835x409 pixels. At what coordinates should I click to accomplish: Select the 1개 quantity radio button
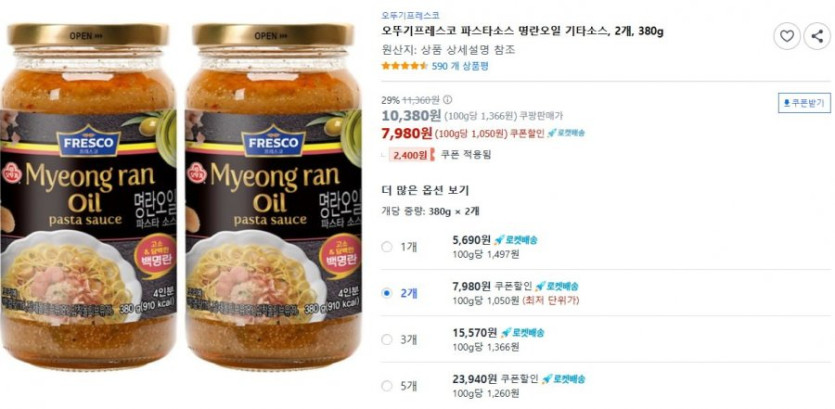coord(387,247)
